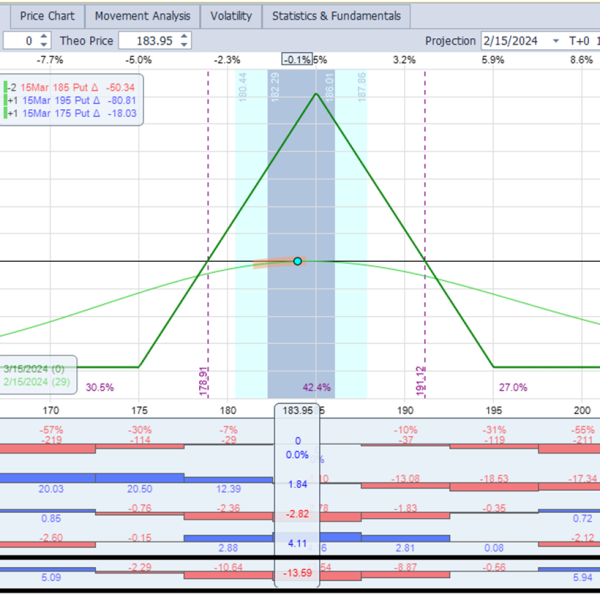
Task: Click the 42.4% probability label
Action: pos(317,387)
